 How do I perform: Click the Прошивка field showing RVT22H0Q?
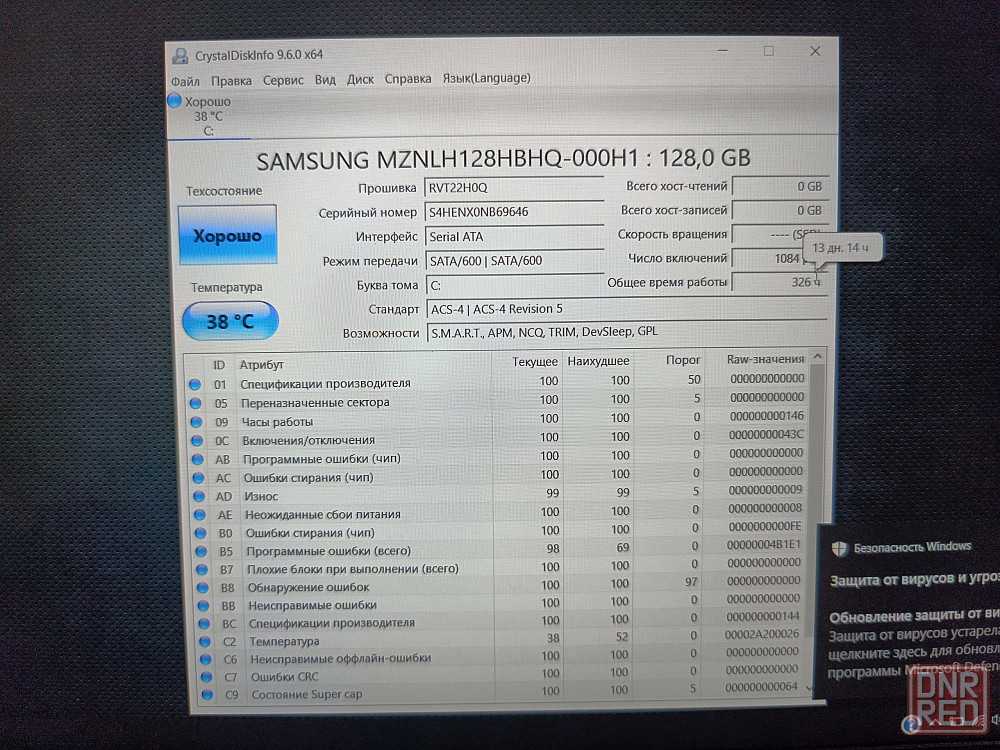pos(512,188)
